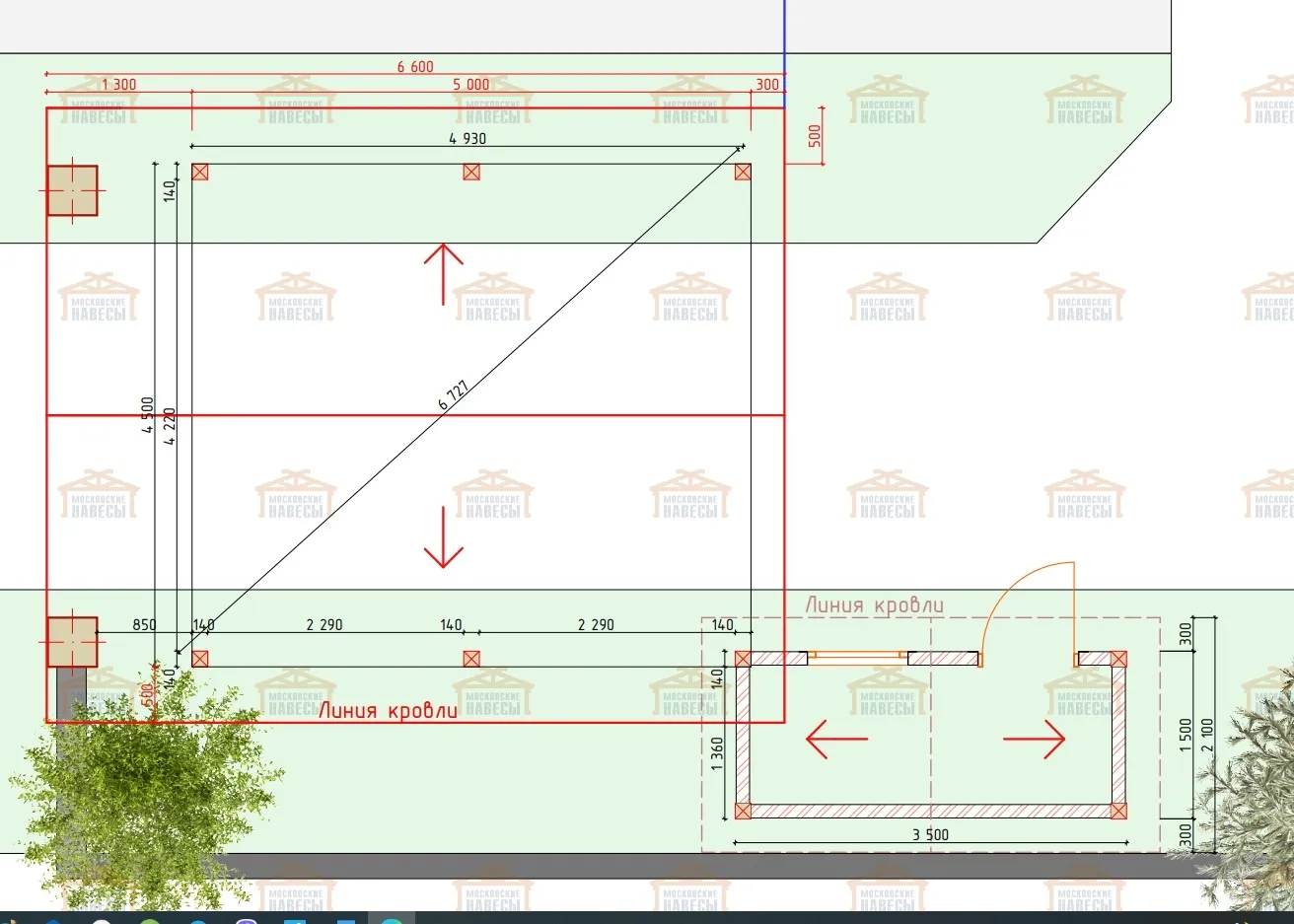Select the vertical "1 360" dimension label
The width and height of the screenshot is (1294, 924).
pos(717,752)
